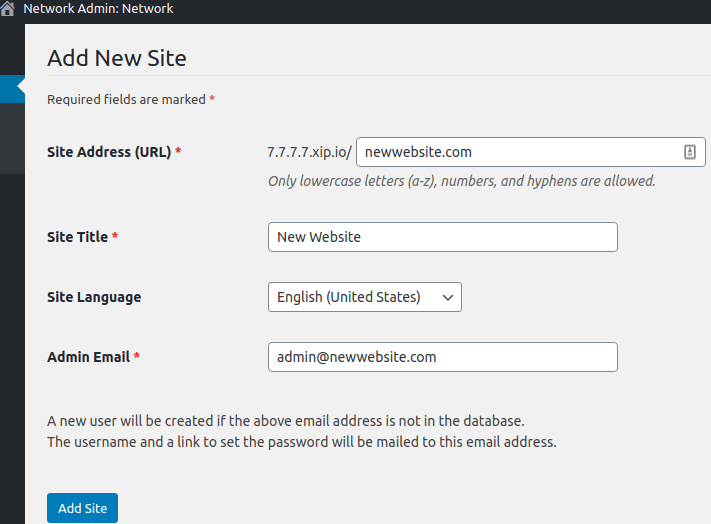
Task: Click the 7.7.7.7.xip.io/ URL prefix text
Action: pyautogui.click(x=309, y=152)
